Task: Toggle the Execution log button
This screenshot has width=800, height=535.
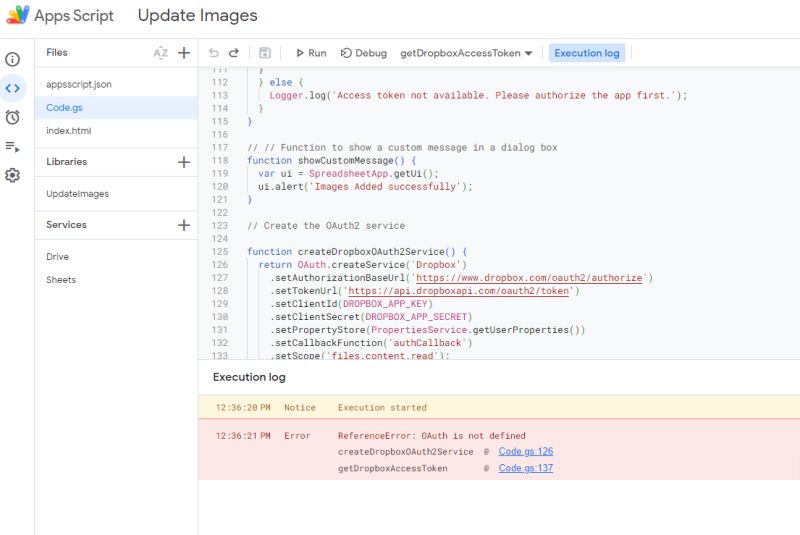Action: pos(587,53)
